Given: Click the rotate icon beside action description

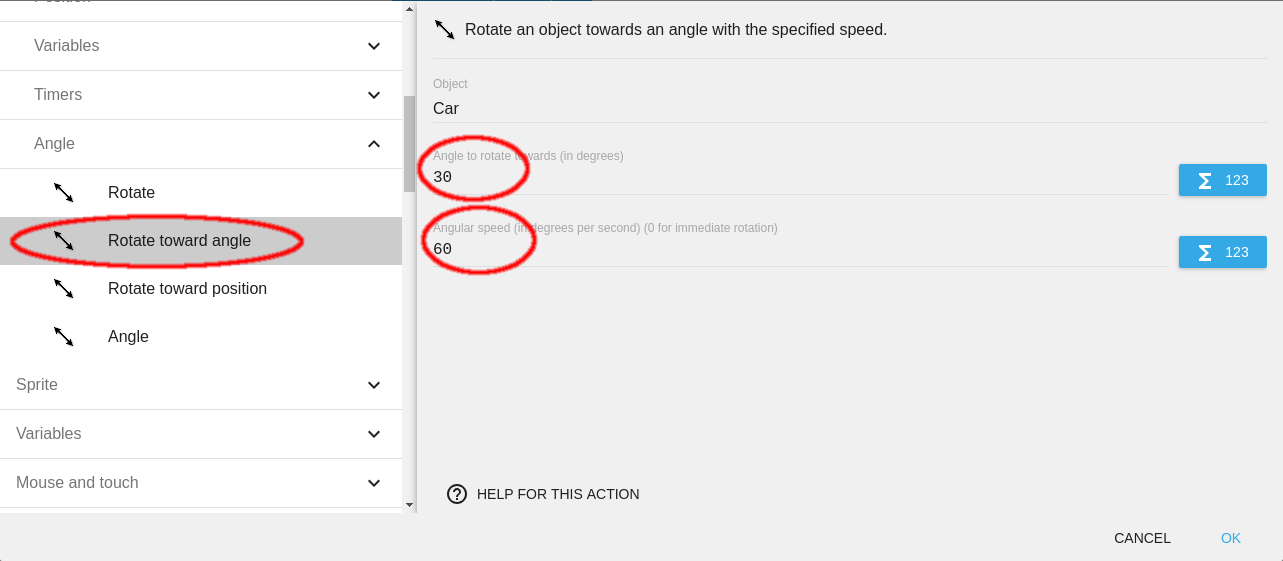Looking at the screenshot, I should (x=445, y=29).
